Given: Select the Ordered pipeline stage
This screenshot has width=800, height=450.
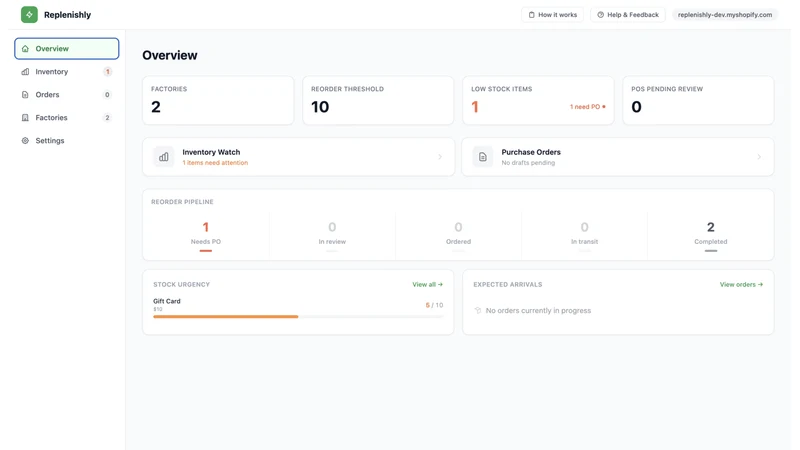Looking at the screenshot, I should [458, 234].
